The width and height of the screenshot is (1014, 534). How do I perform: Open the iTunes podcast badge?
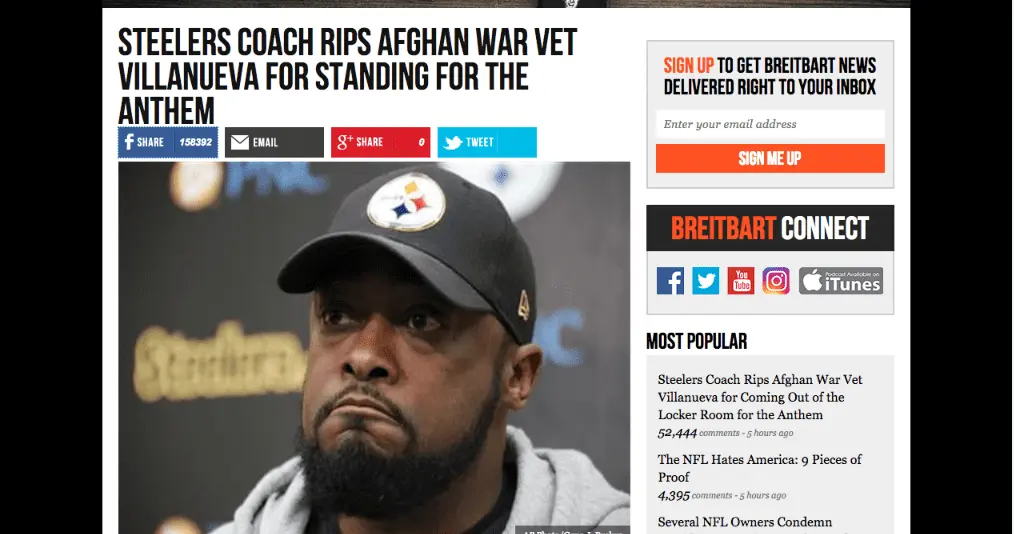[x=841, y=281]
